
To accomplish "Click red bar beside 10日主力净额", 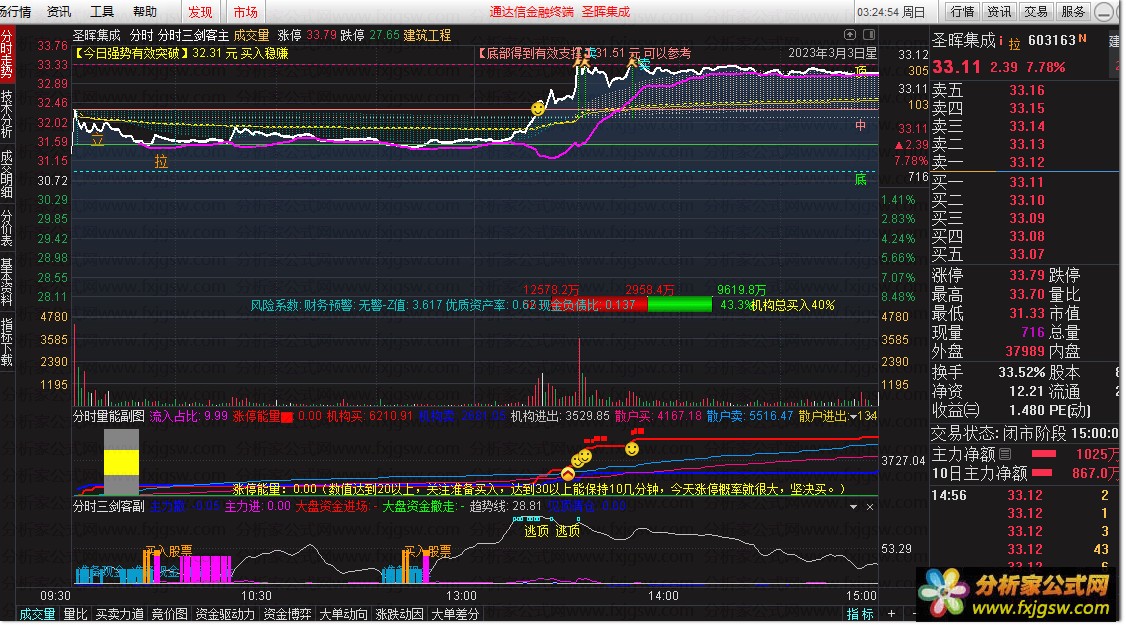I will pyautogui.click(x=1043, y=473).
